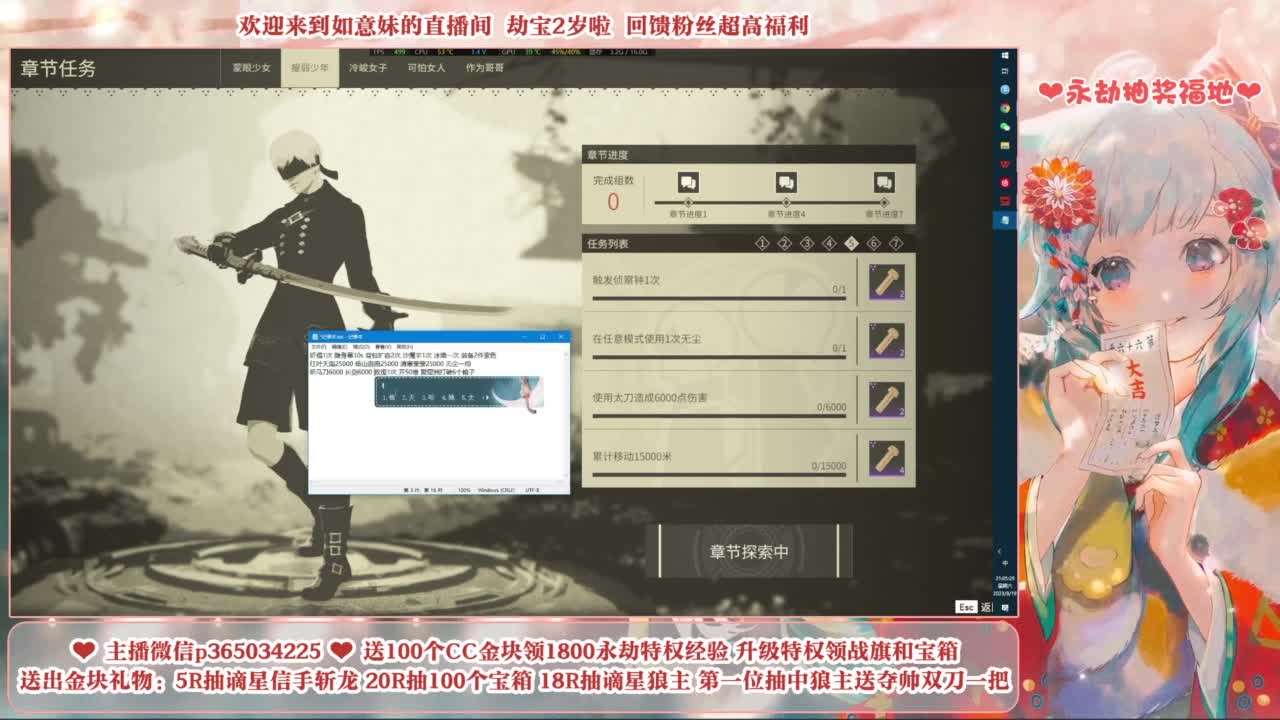Select task group 3 diamond
The image size is (1280, 720).
pyautogui.click(x=807, y=243)
